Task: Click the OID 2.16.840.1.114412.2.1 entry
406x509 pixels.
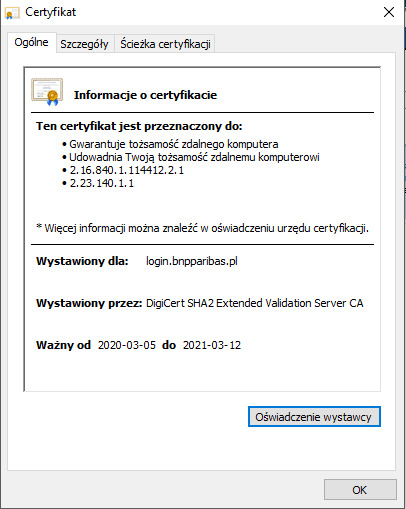Action: pyautogui.click(x=127, y=170)
